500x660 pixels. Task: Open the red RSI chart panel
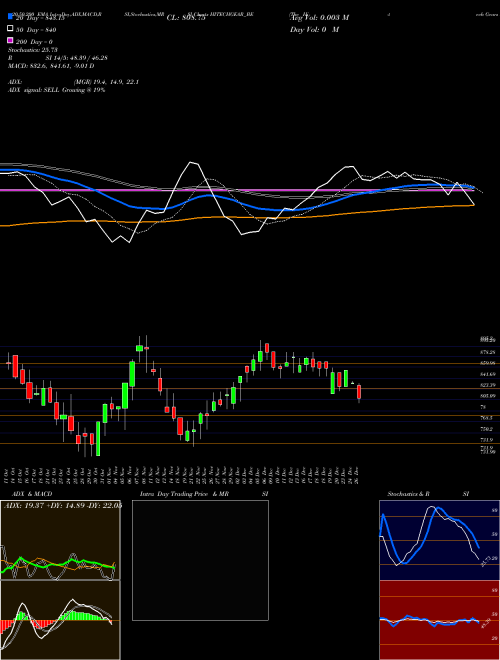point(439,620)
